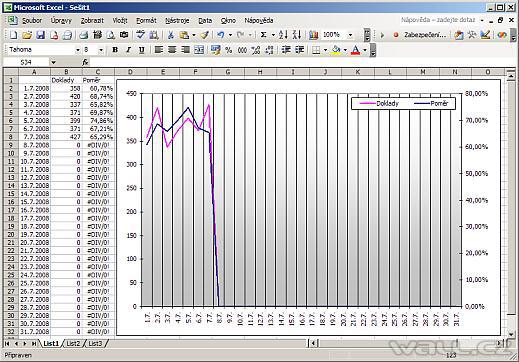
Task: Click the Zabezpečení... security button
Action: coord(425,35)
